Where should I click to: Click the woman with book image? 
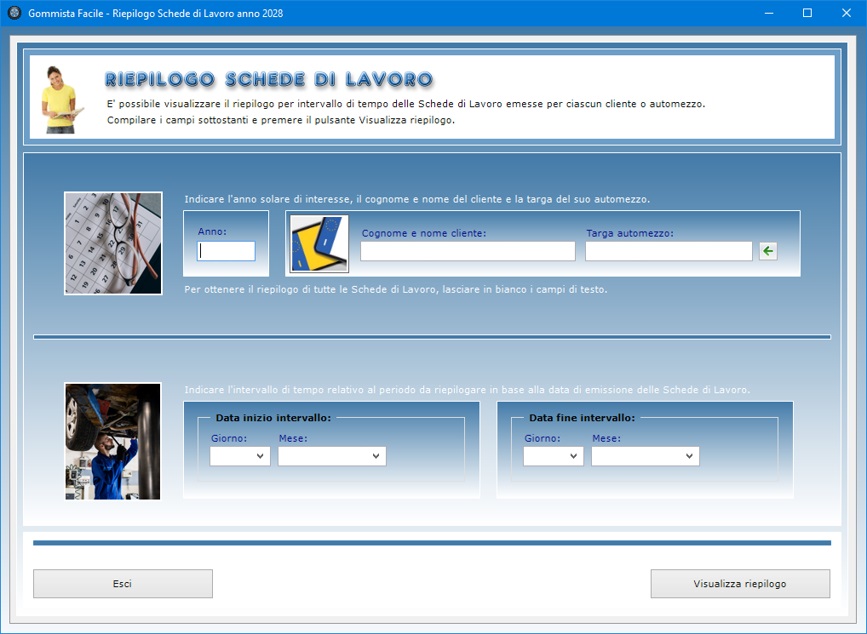(x=61, y=99)
